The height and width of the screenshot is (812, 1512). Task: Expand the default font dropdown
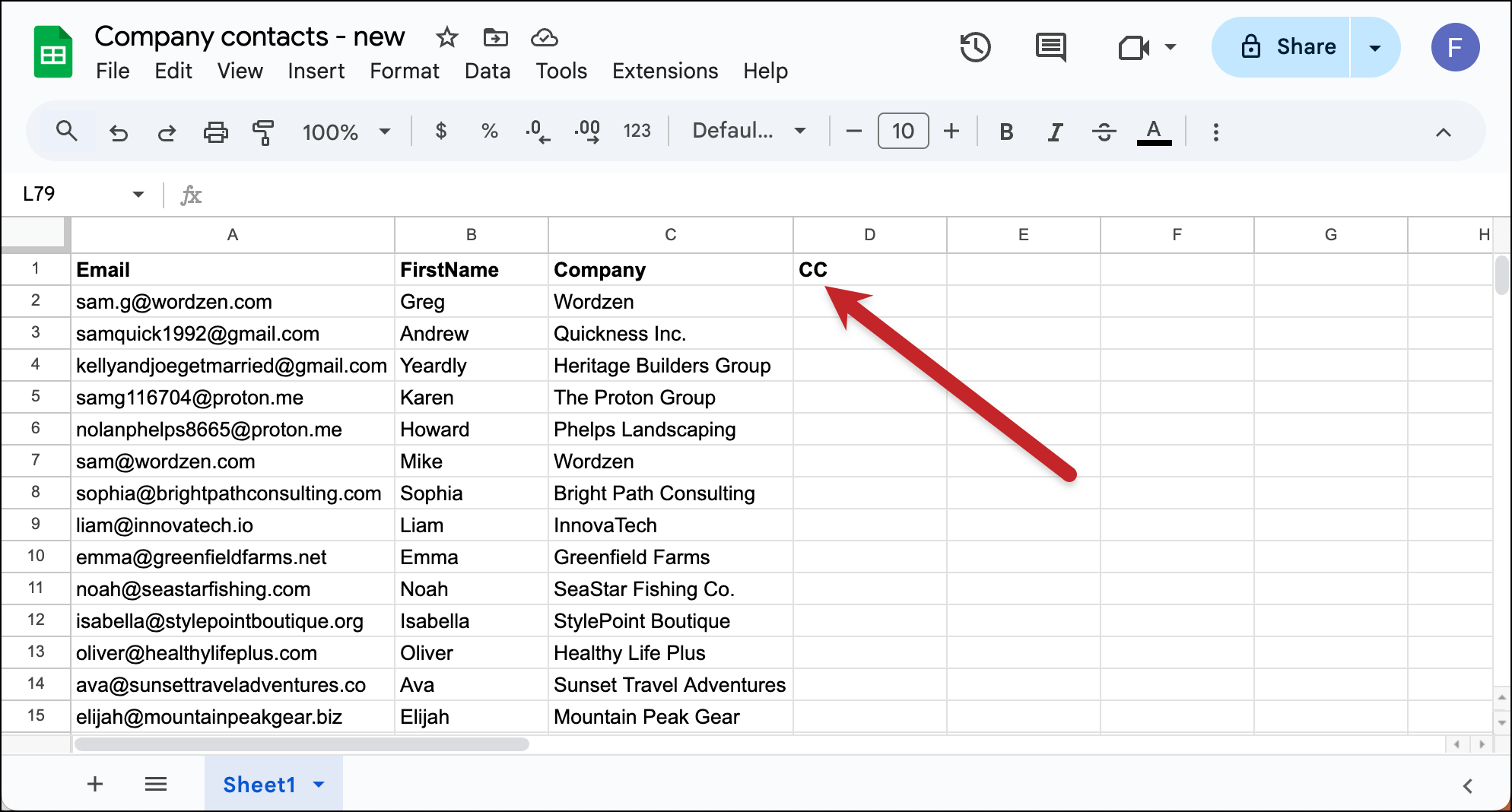click(748, 132)
